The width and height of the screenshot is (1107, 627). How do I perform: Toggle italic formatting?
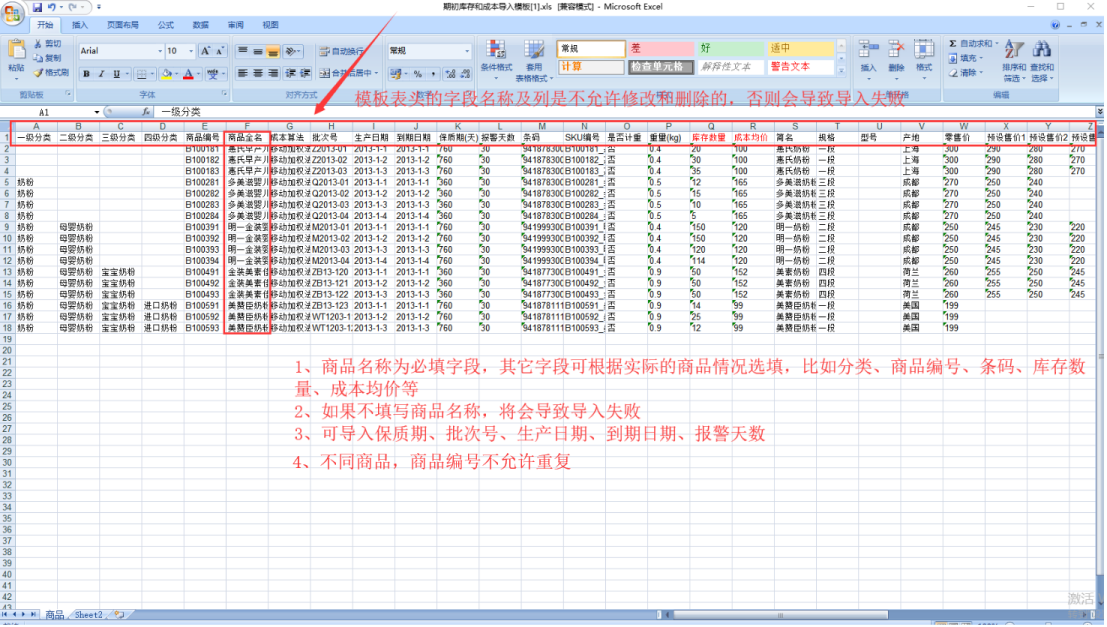click(101, 74)
